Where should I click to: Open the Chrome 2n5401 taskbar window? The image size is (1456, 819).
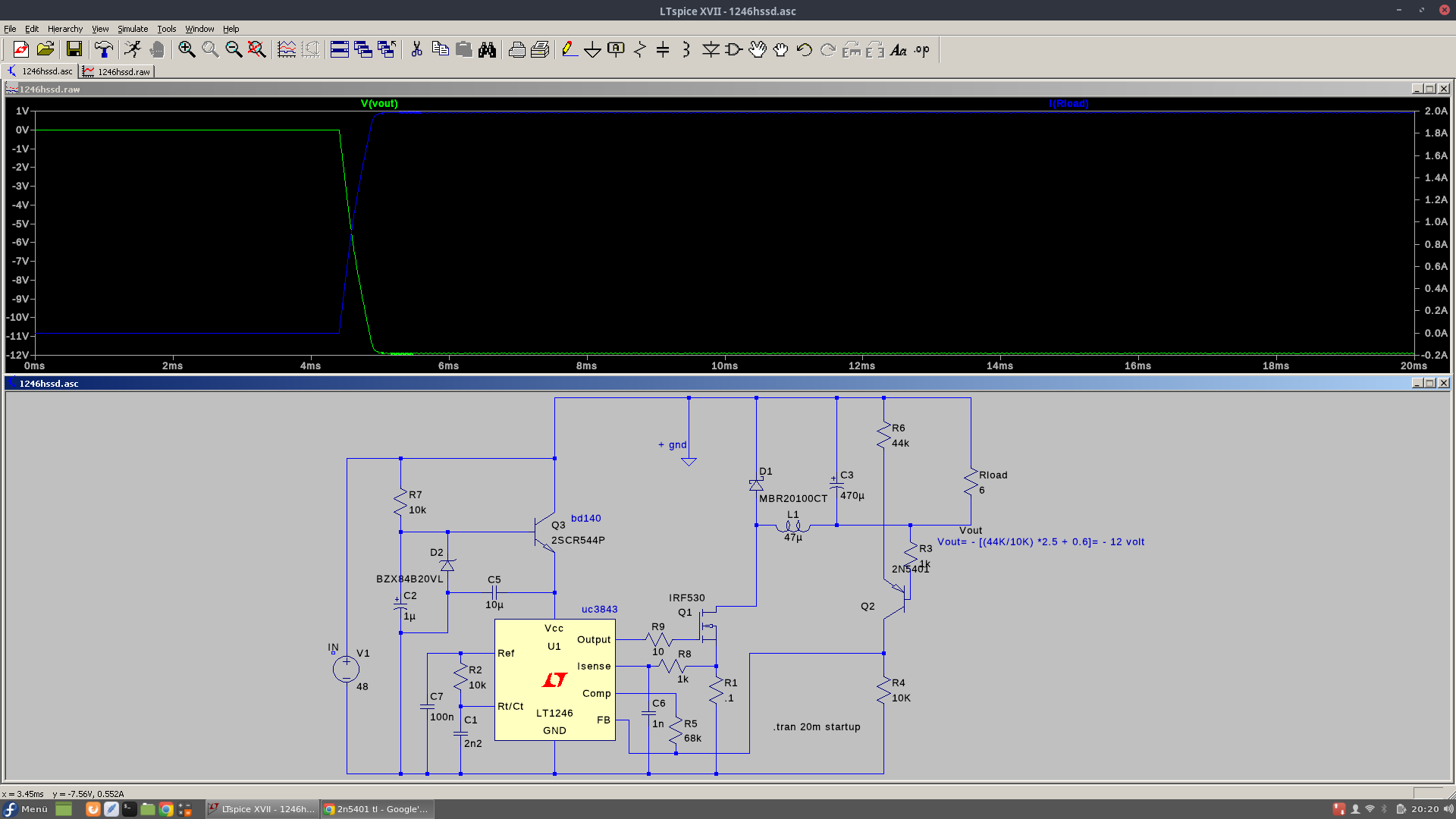[x=377, y=809]
